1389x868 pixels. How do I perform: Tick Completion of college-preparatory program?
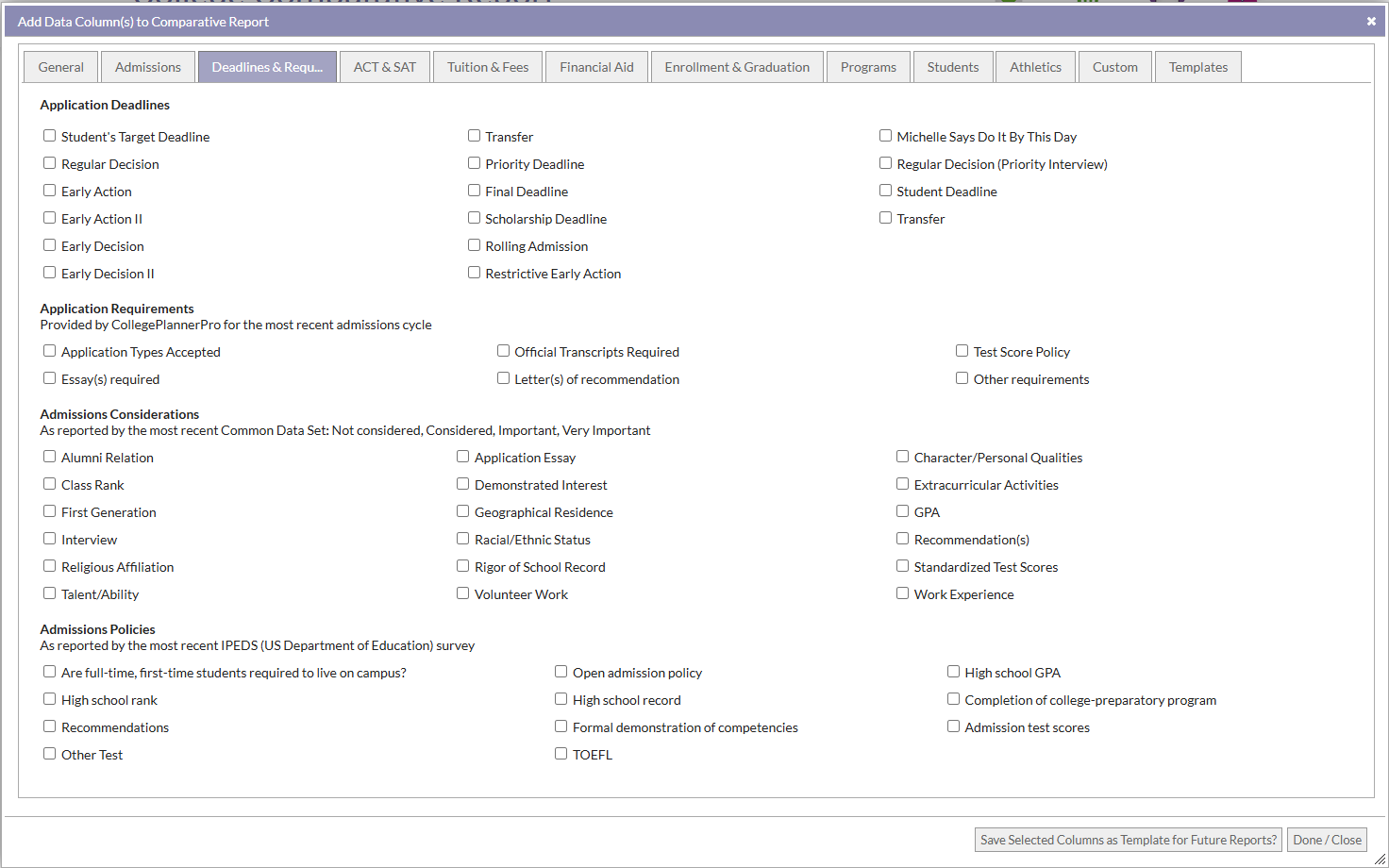pyautogui.click(x=953, y=699)
